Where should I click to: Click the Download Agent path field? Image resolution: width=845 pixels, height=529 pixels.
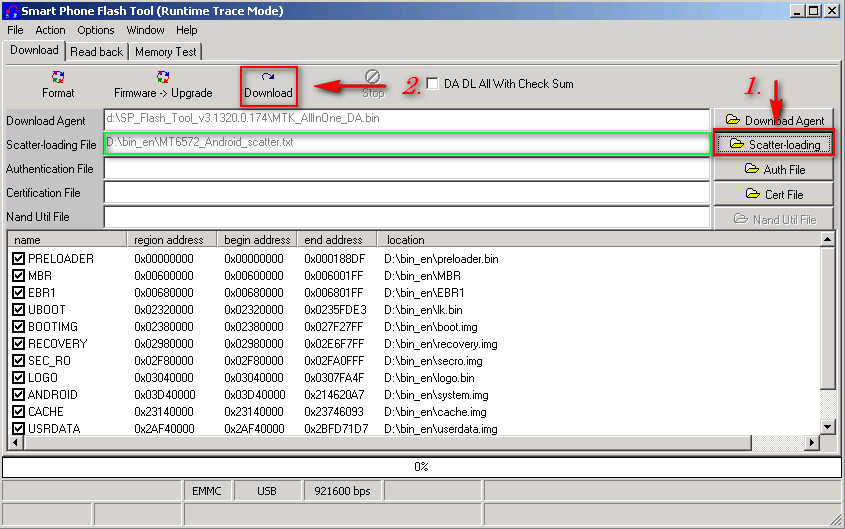pyautogui.click(x=407, y=120)
